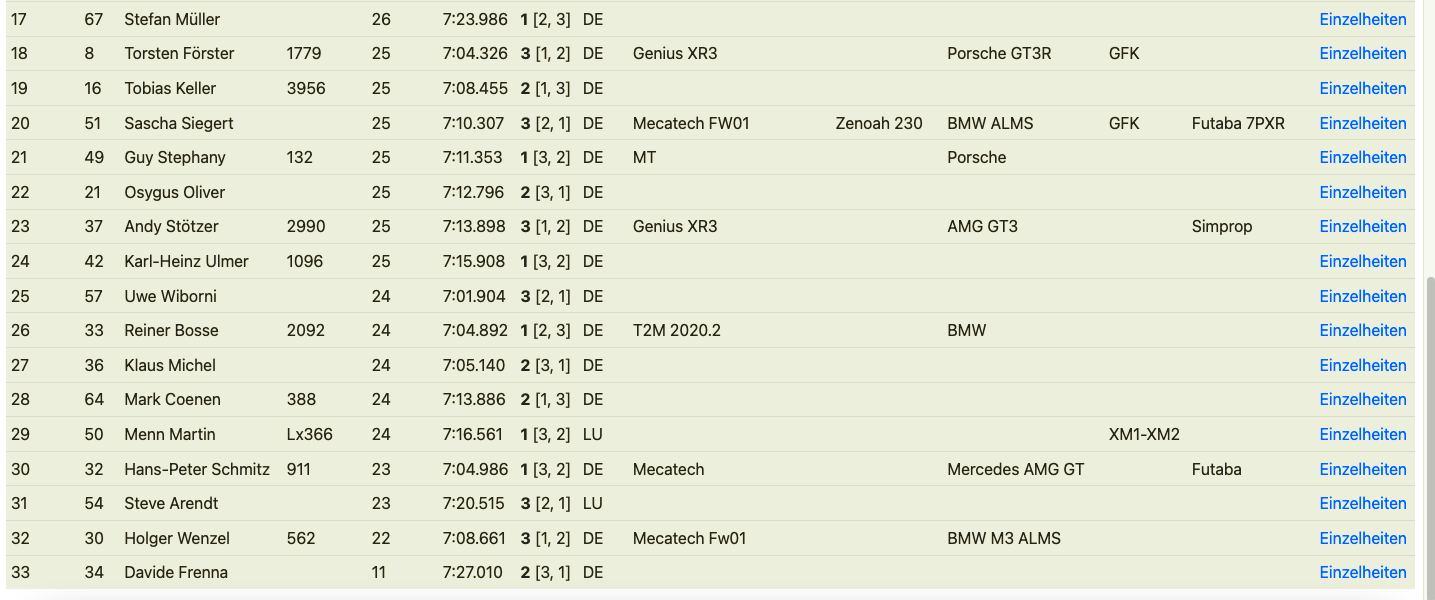Open Einzelheiten link for Torsten Förster
Screen dimensions: 1435x600
point(1362,54)
